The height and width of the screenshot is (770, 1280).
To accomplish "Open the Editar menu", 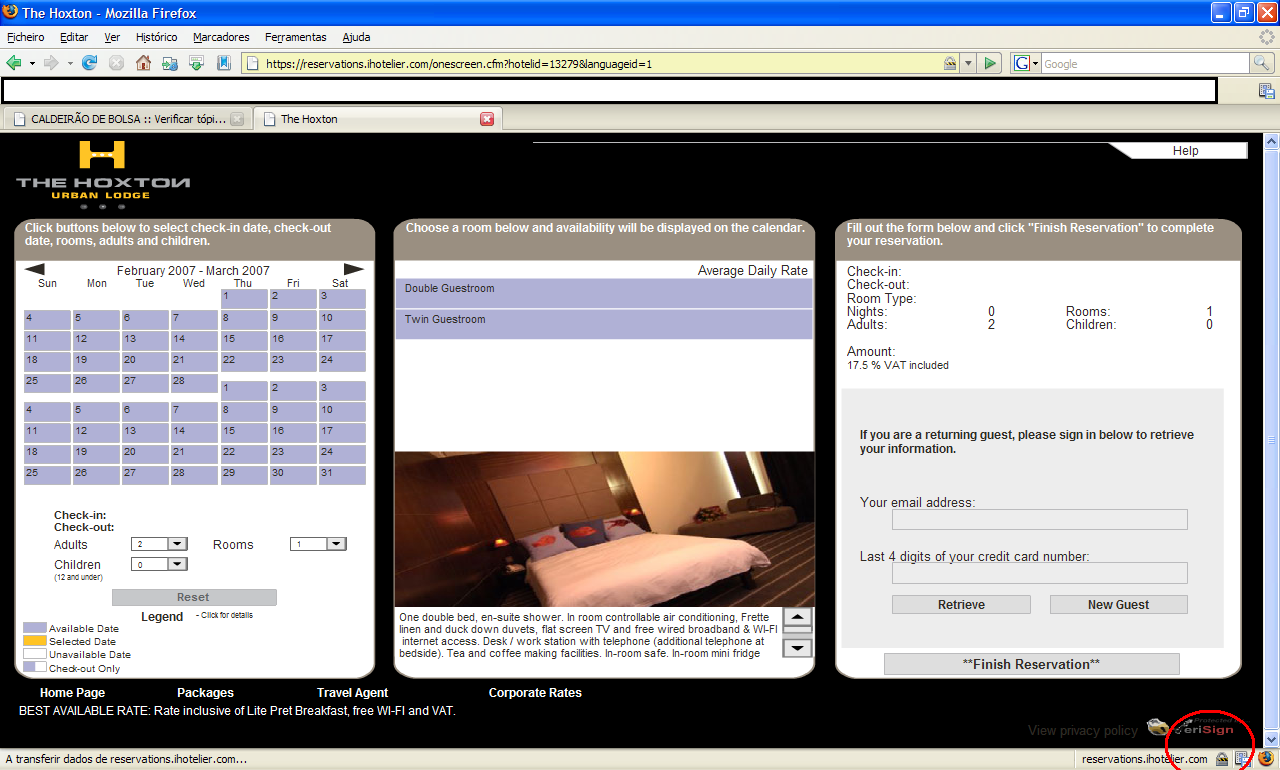I will pos(74,37).
